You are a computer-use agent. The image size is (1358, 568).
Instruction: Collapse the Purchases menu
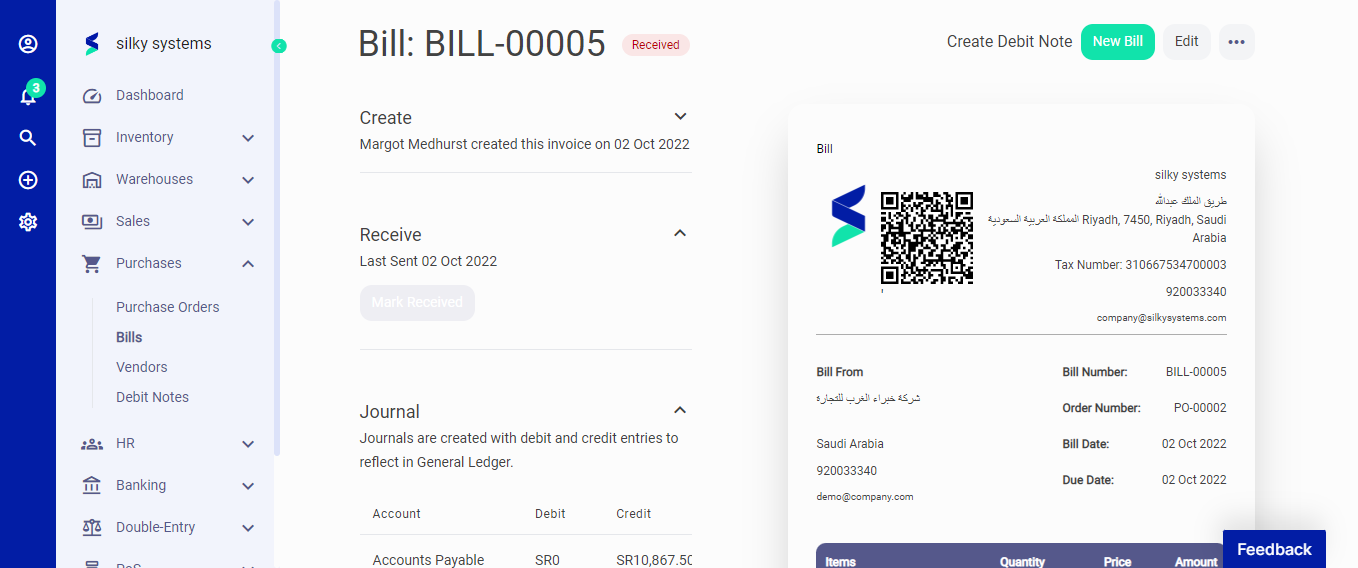pos(248,264)
